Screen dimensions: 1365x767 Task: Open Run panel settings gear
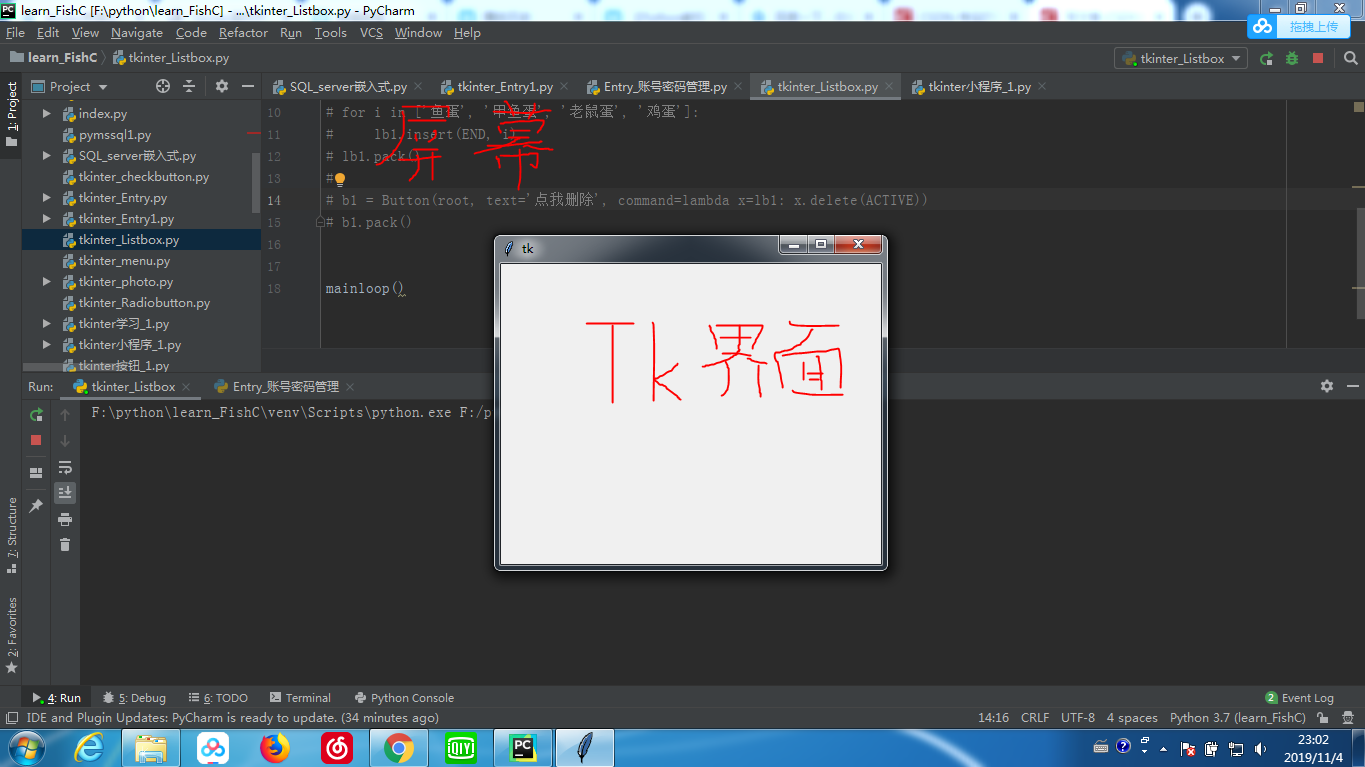coord(1327,386)
